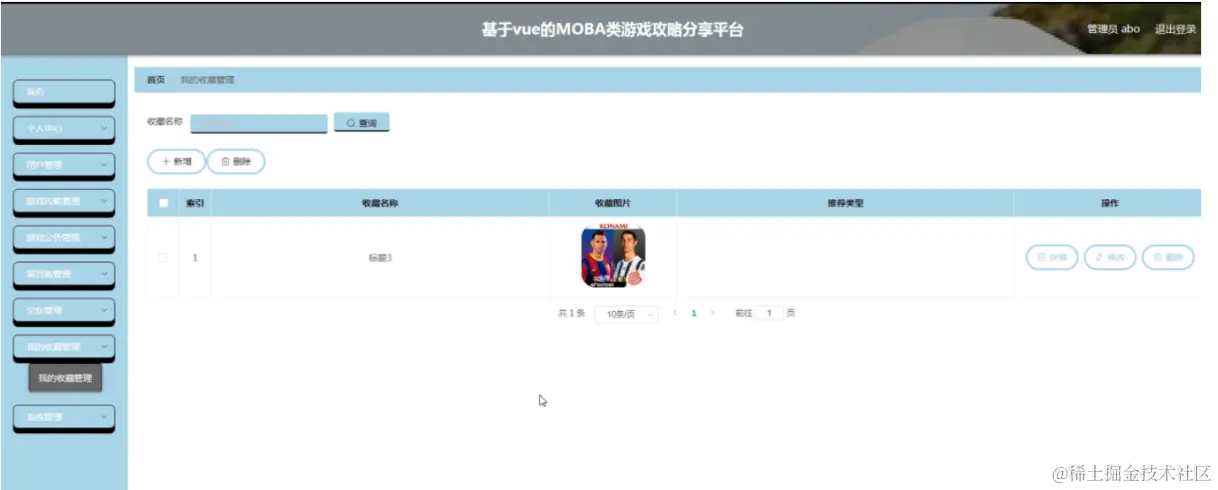Screen dimensions: 1218x490
Task: Check the checkbox for row index 1
Action: coord(163,258)
